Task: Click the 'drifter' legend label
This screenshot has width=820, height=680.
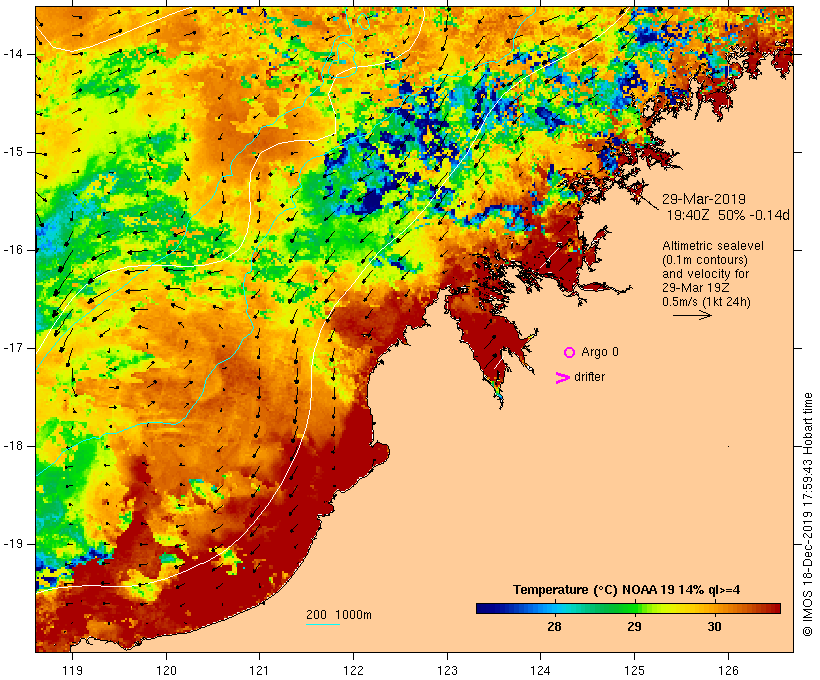Action: [x=589, y=377]
